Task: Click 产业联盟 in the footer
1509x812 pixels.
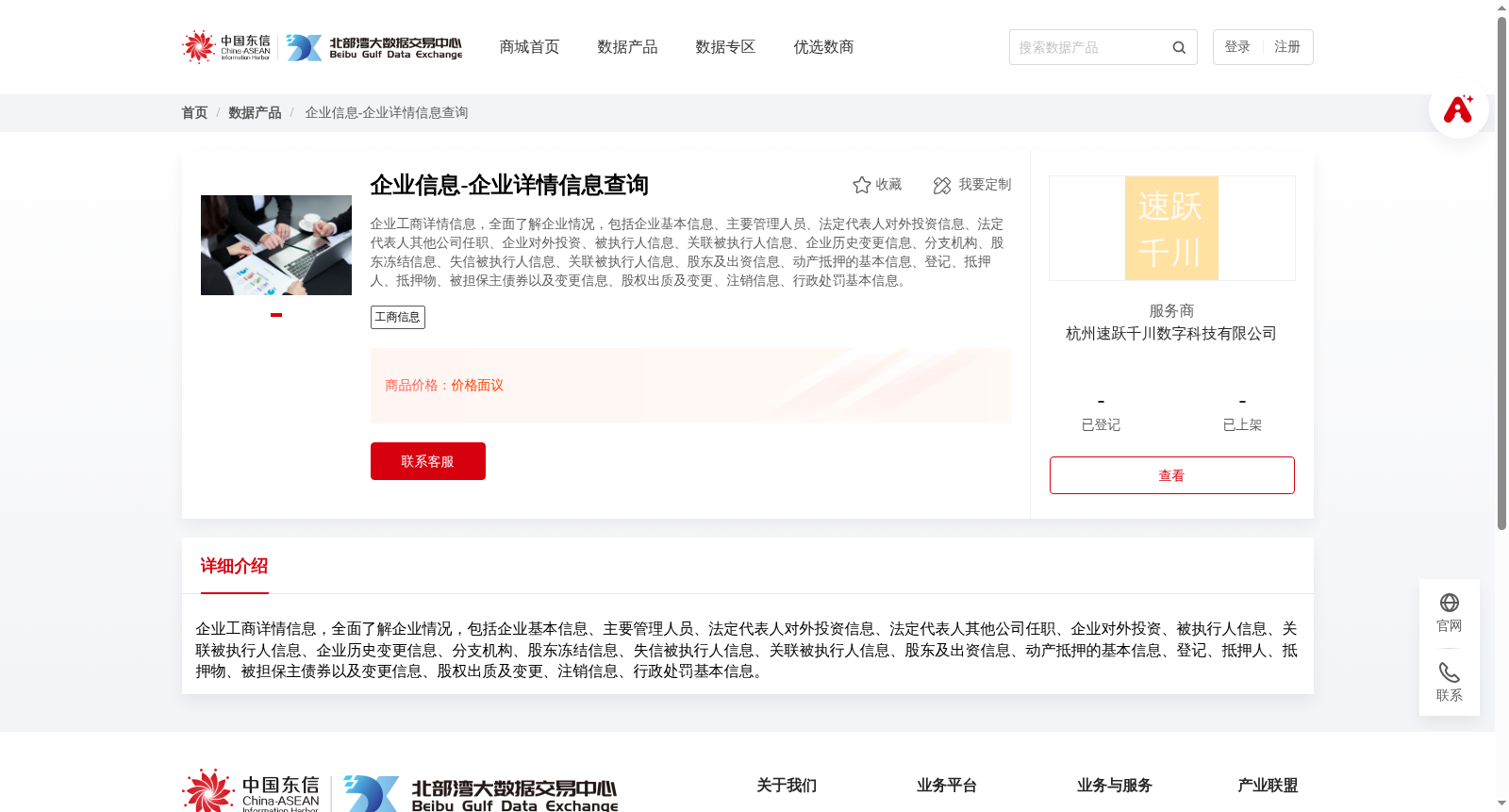Action: click(x=1268, y=786)
